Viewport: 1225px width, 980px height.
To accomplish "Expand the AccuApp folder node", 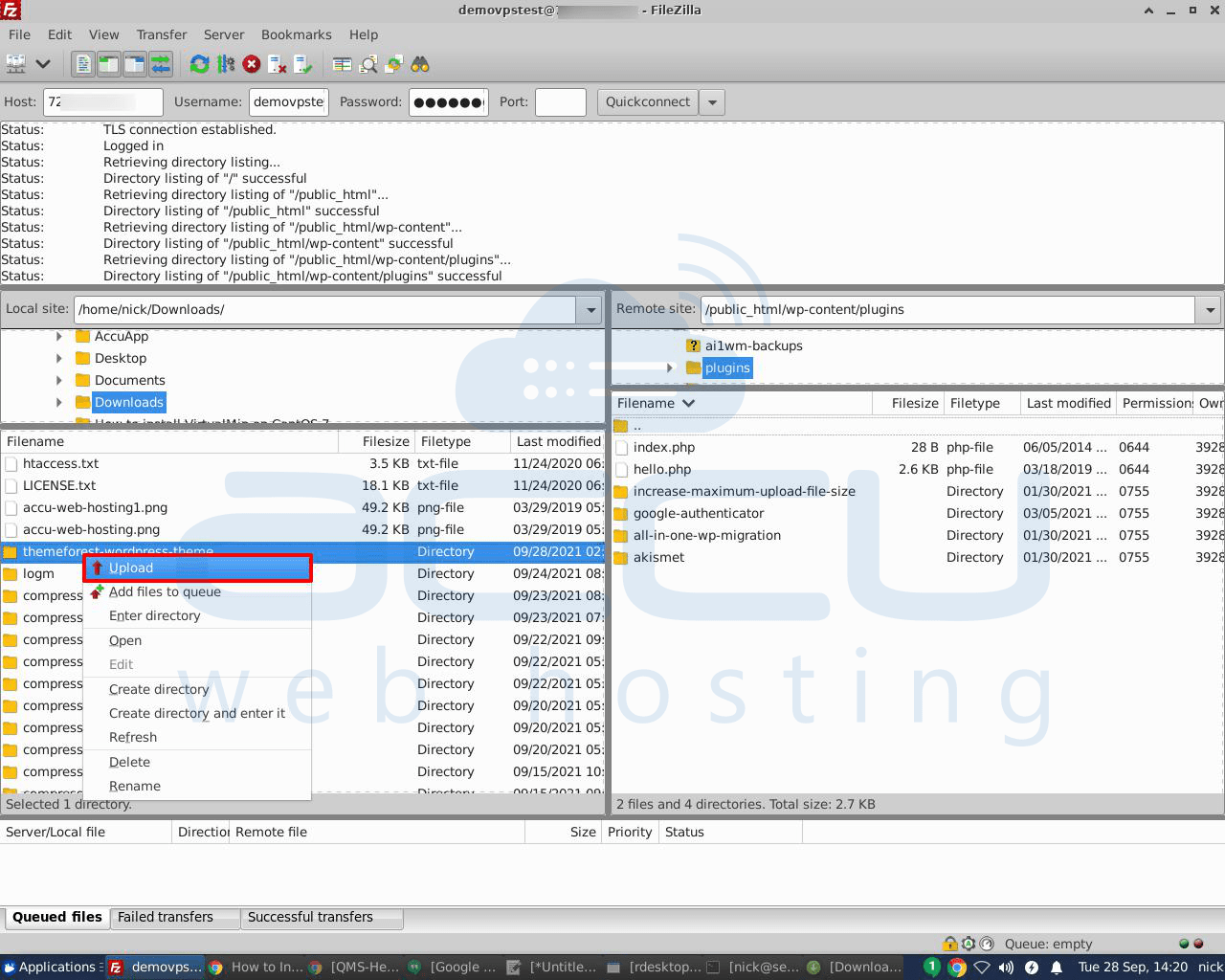I will pyautogui.click(x=59, y=336).
